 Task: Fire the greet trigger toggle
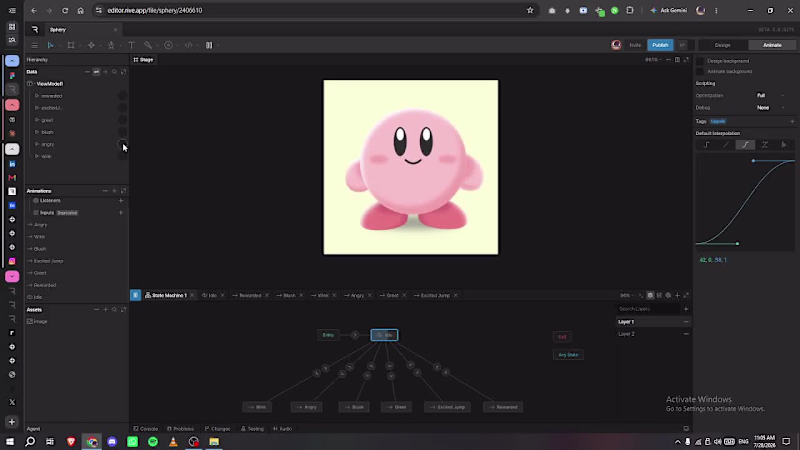click(122, 120)
